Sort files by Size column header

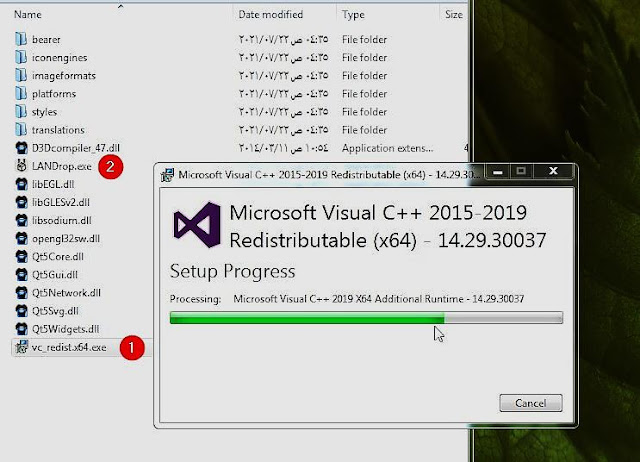pos(453,14)
